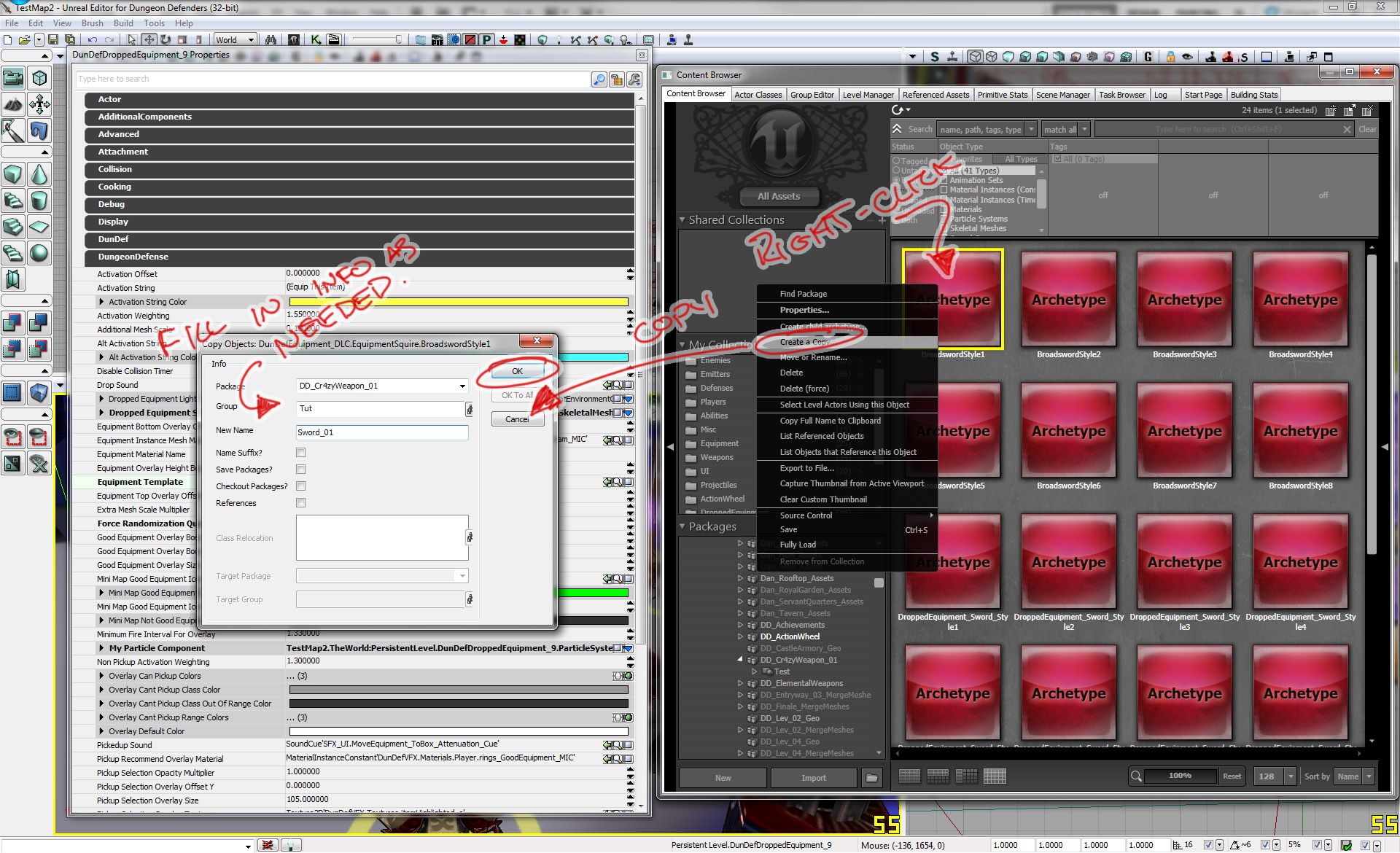This screenshot has height=853, width=1400.
Task: Select the Rotate widget tool
Action: point(166,40)
